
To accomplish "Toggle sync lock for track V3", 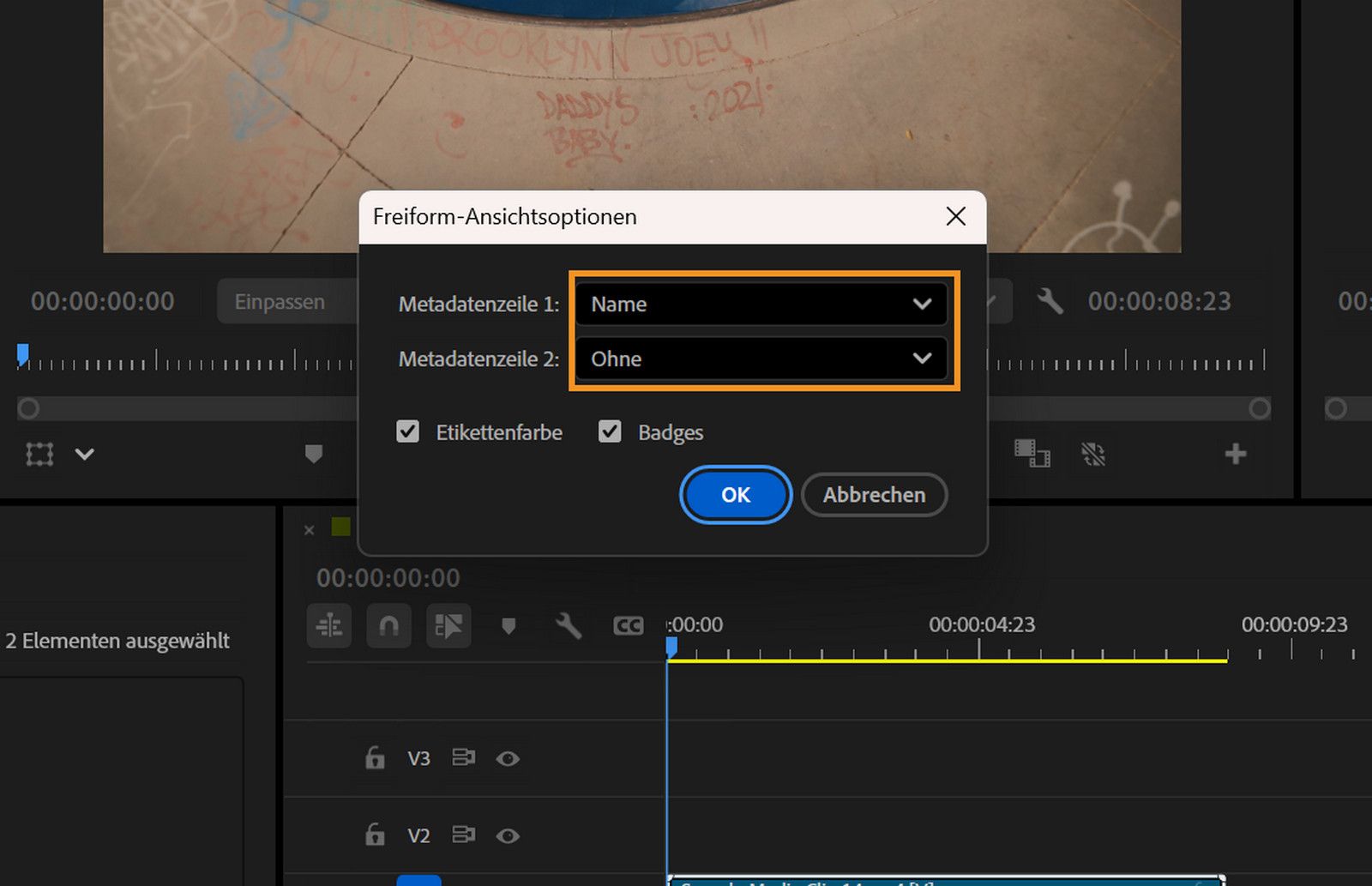I will coord(464,757).
